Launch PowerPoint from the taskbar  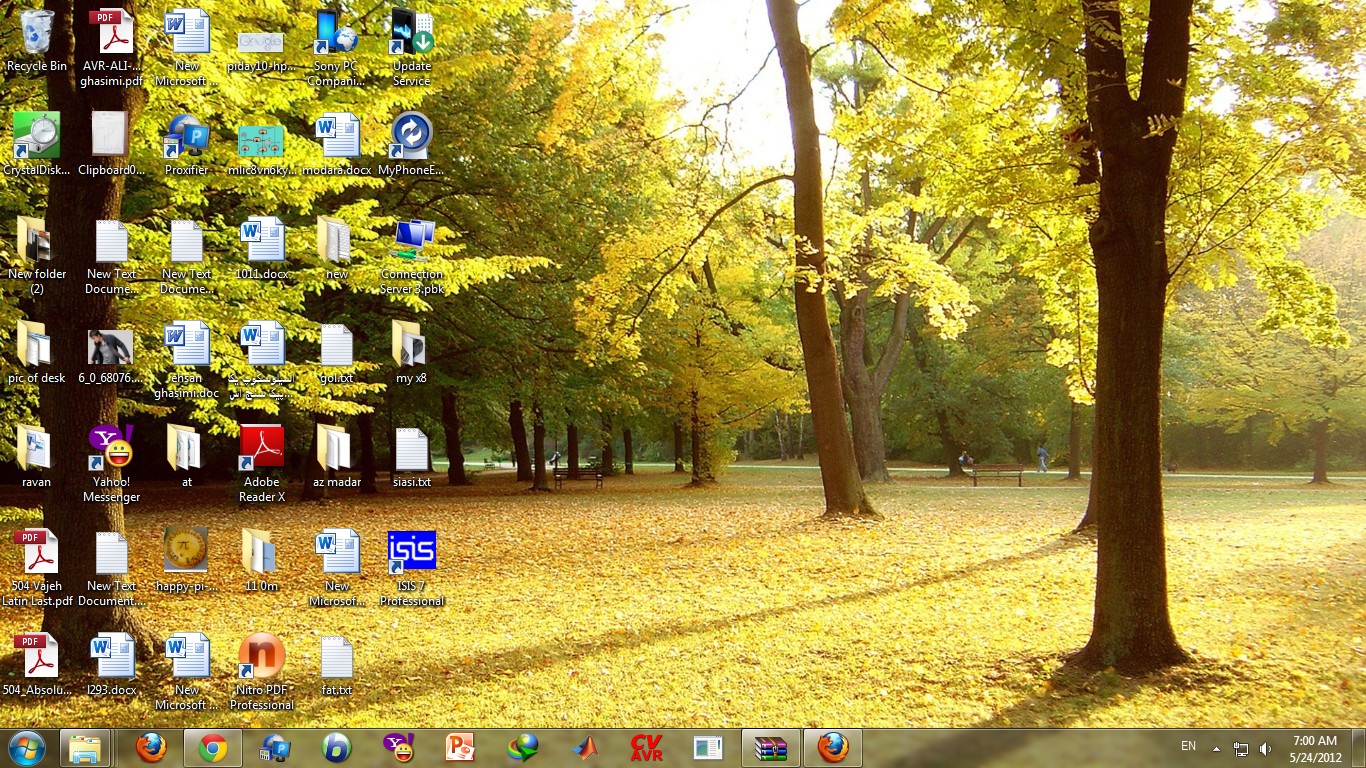tap(461, 748)
